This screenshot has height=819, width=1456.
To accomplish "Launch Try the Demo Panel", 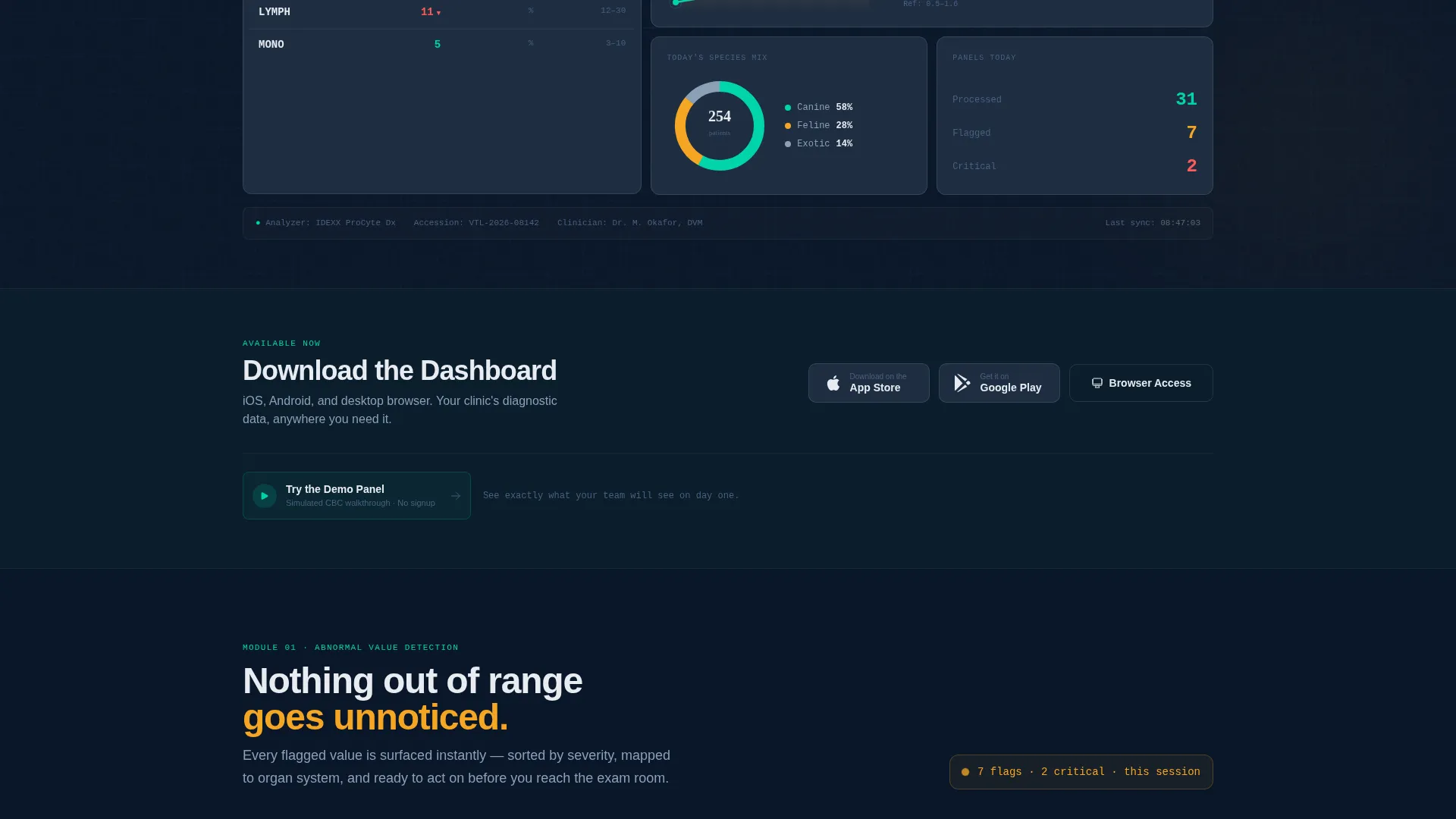I will [x=356, y=496].
